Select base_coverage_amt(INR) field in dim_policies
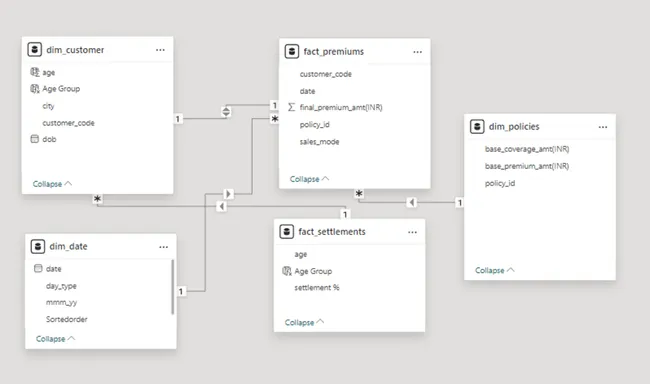The width and height of the screenshot is (650, 384). (527, 149)
